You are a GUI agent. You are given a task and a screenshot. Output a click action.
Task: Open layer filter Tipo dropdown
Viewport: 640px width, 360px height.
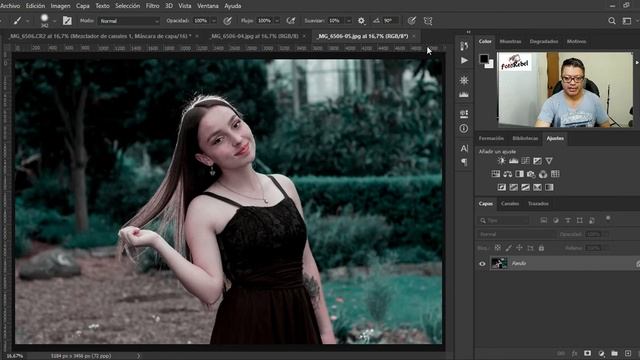point(503,220)
